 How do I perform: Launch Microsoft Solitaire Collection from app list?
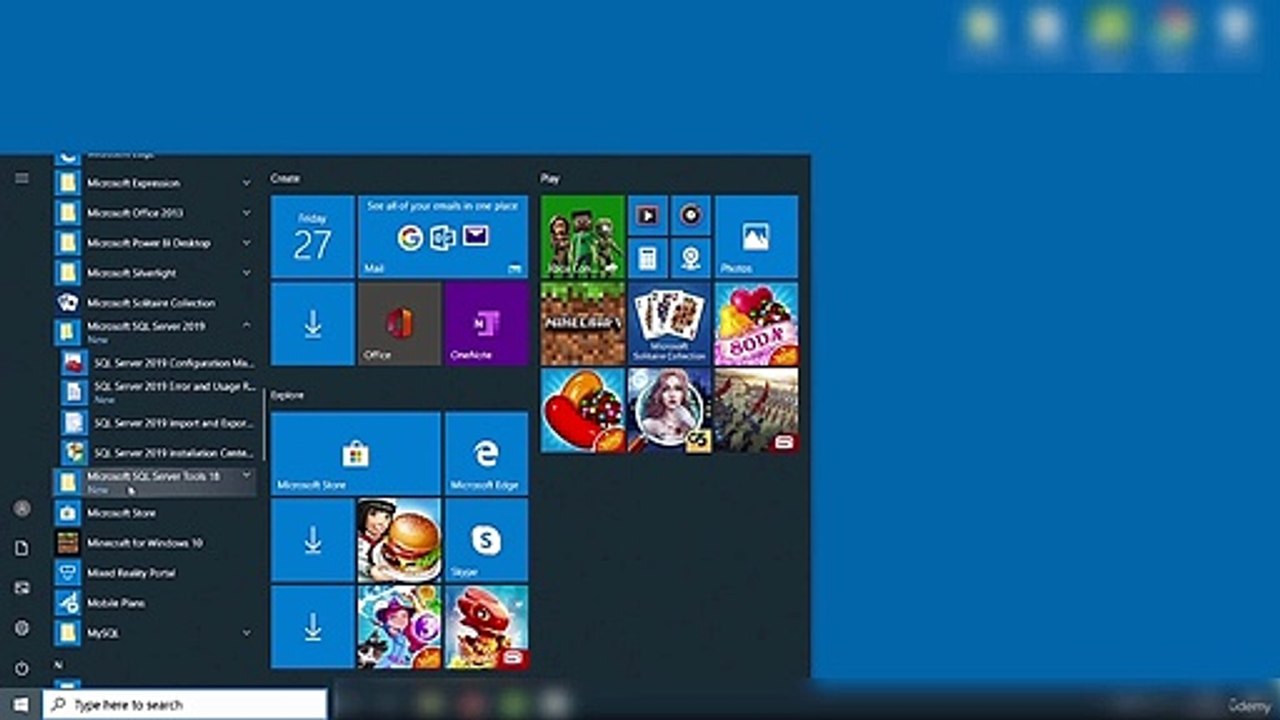(154, 302)
